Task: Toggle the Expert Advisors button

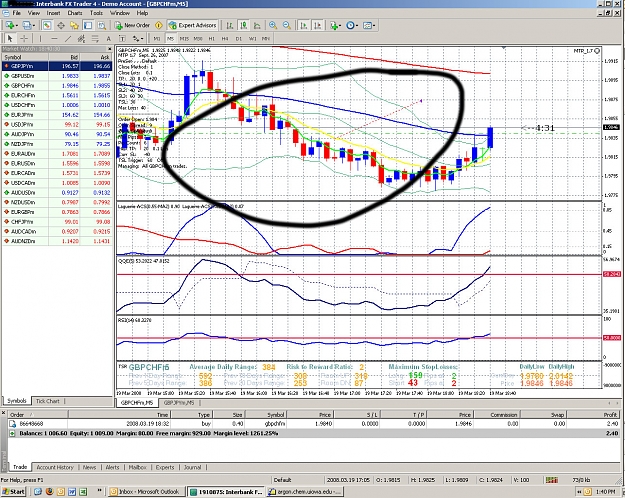Action: click(x=193, y=25)
